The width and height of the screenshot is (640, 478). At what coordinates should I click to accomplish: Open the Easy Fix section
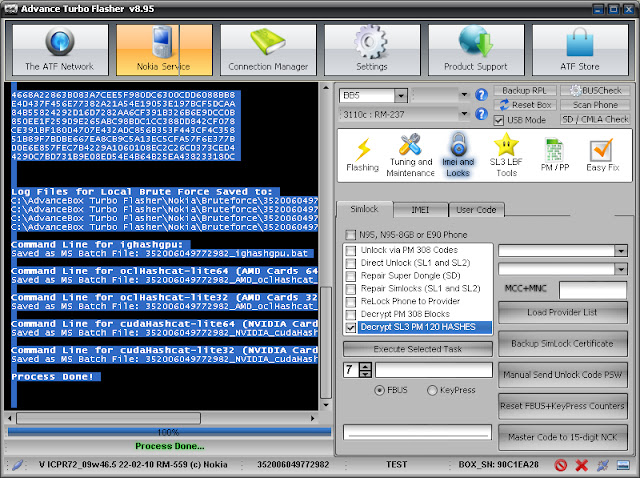tap(602, 155)
